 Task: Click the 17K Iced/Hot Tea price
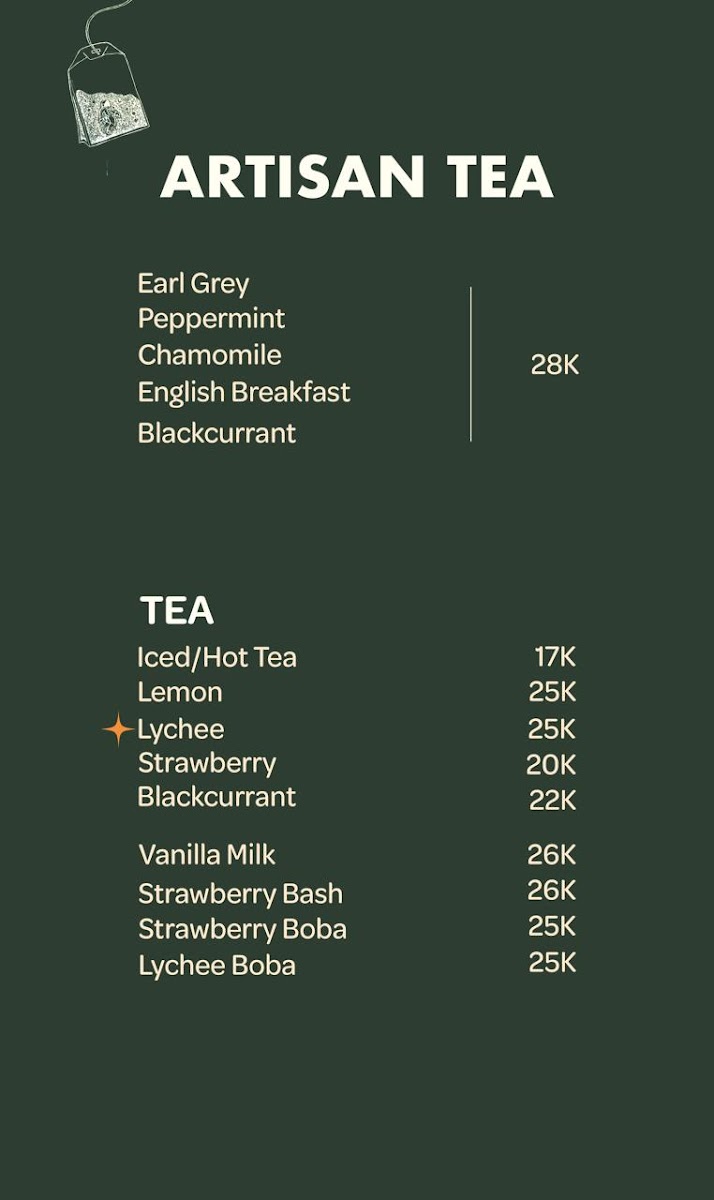[555, 657]
